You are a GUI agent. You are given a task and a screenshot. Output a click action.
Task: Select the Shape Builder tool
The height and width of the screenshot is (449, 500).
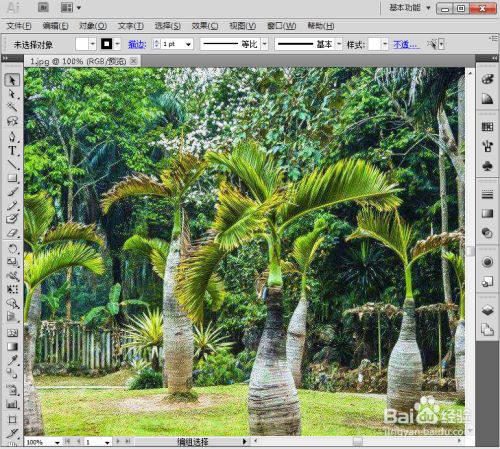[x=12, y=303]
